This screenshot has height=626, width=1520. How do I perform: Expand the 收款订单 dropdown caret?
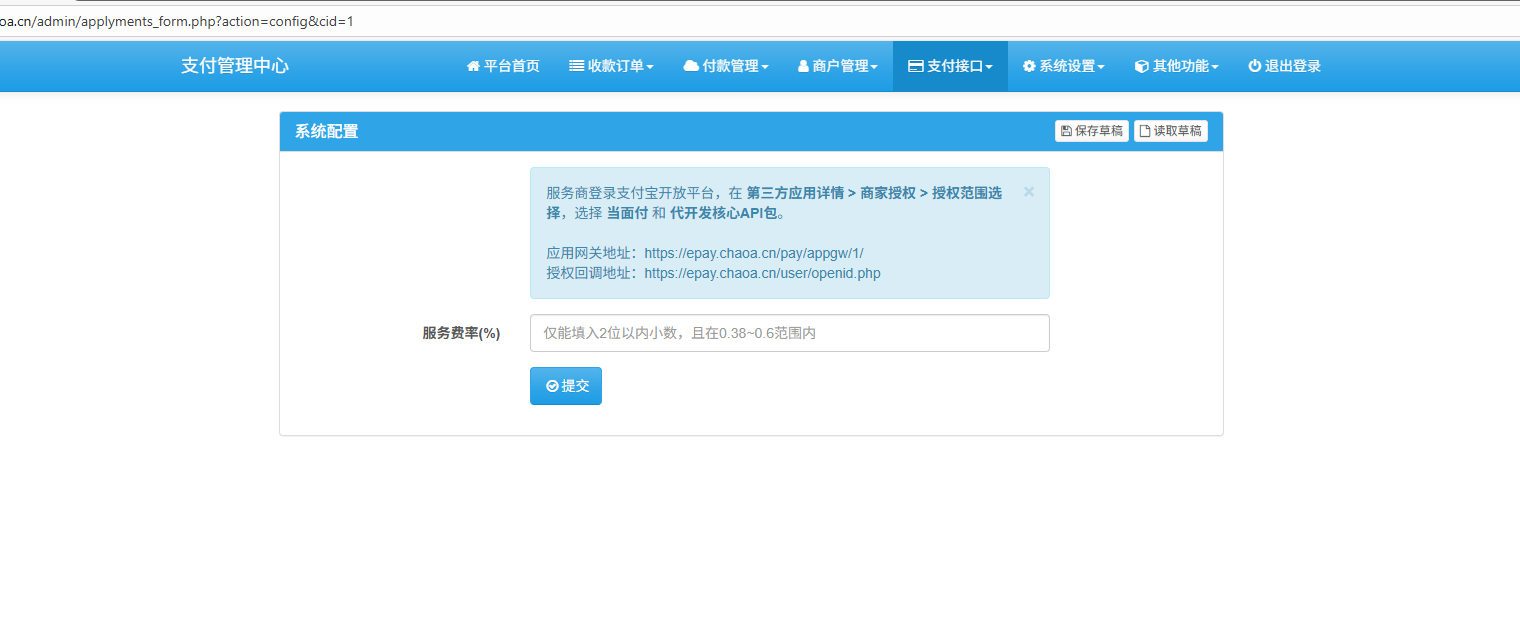pyautogui.click(x=650, y=67)
